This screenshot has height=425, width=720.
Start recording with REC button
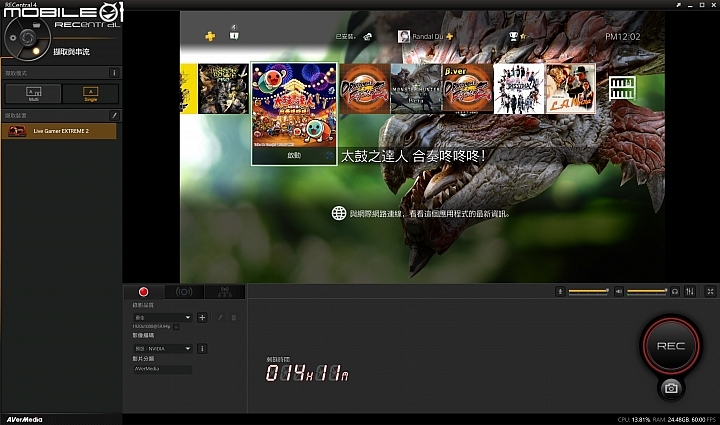[x=671, y=346]
